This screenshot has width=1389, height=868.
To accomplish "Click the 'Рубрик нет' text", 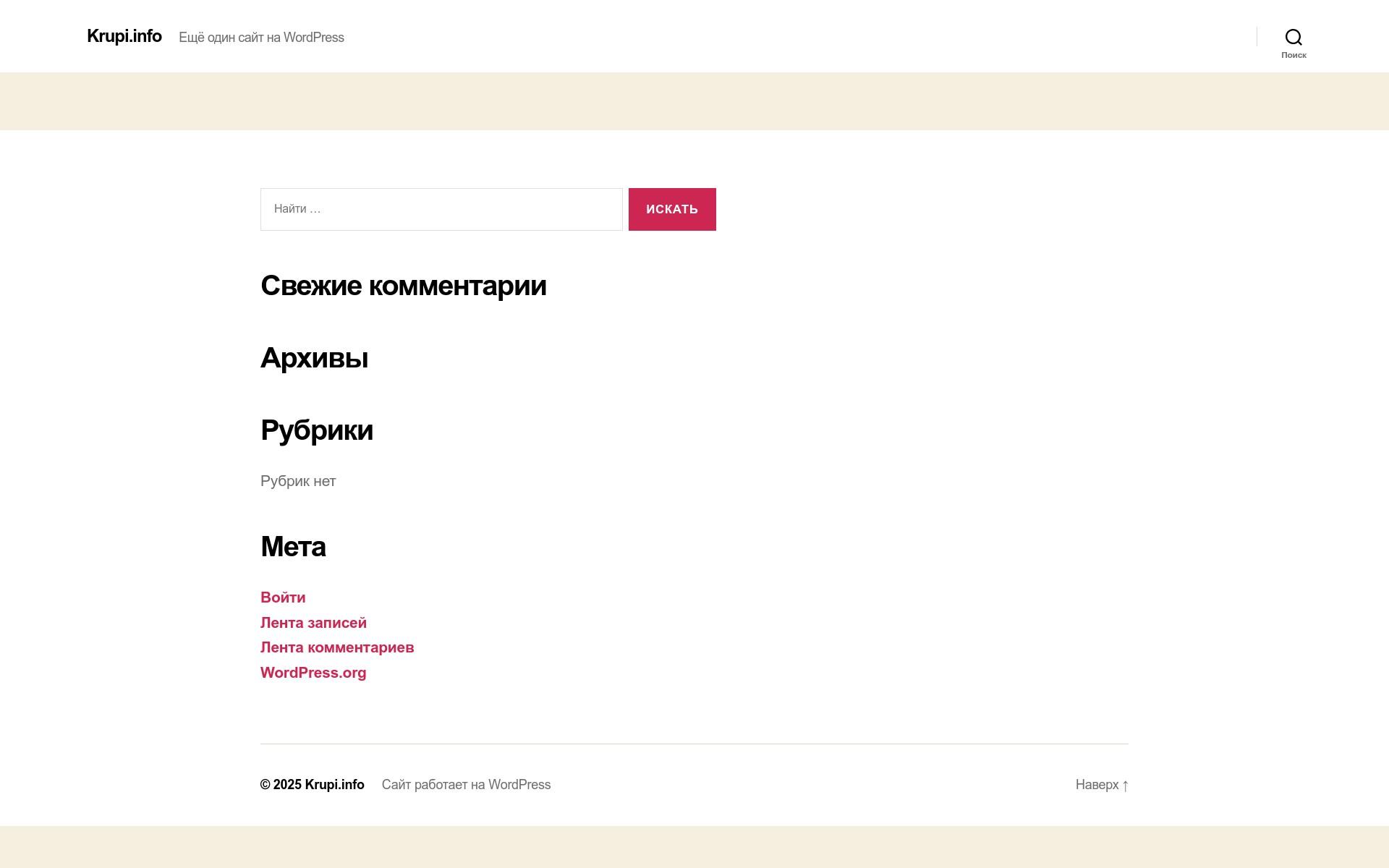I will pyautogui.click(x=298, y=481).
